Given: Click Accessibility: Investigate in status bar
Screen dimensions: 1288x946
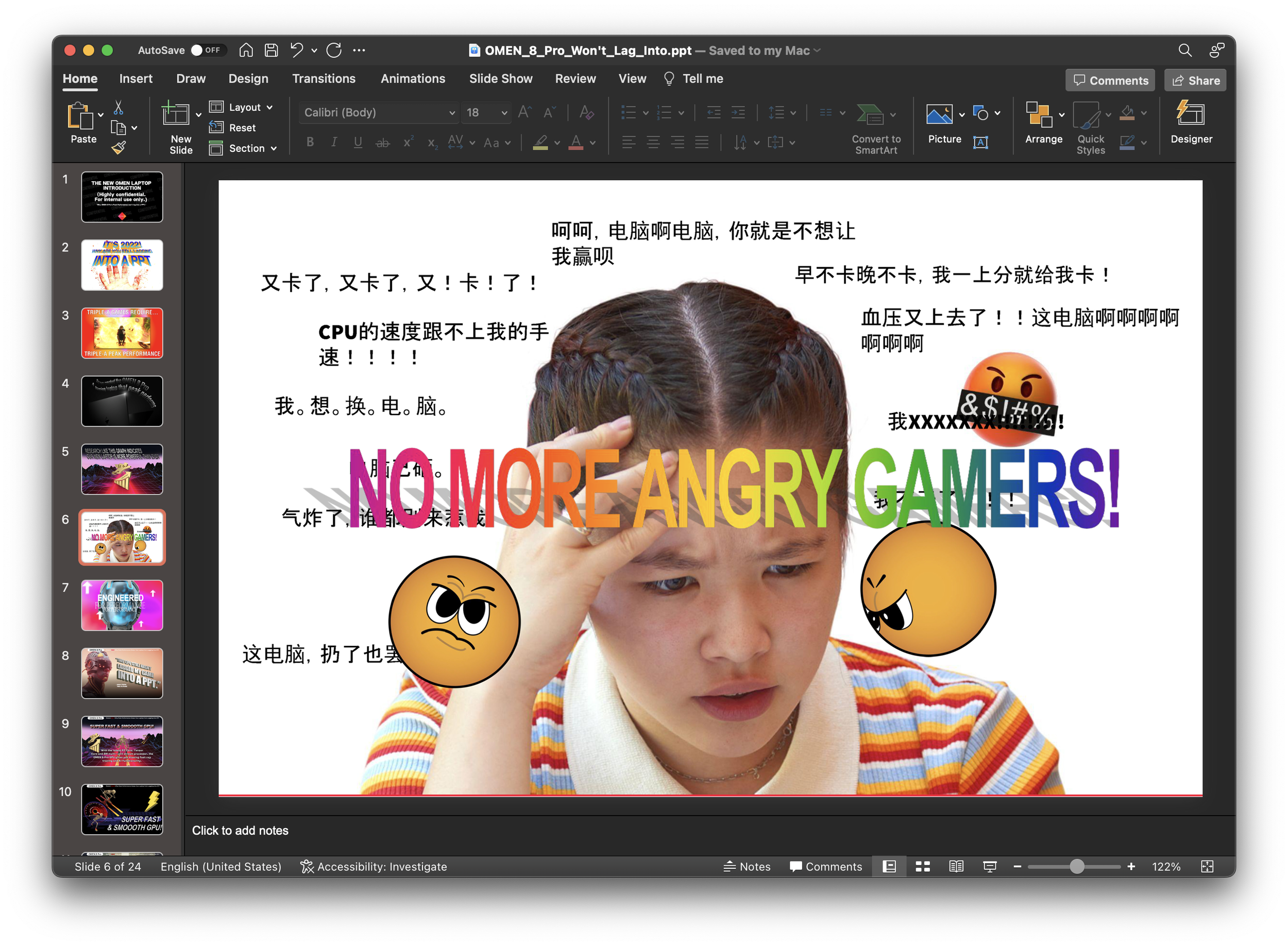Looking at the screenshot, I should [x=374, y=866].
